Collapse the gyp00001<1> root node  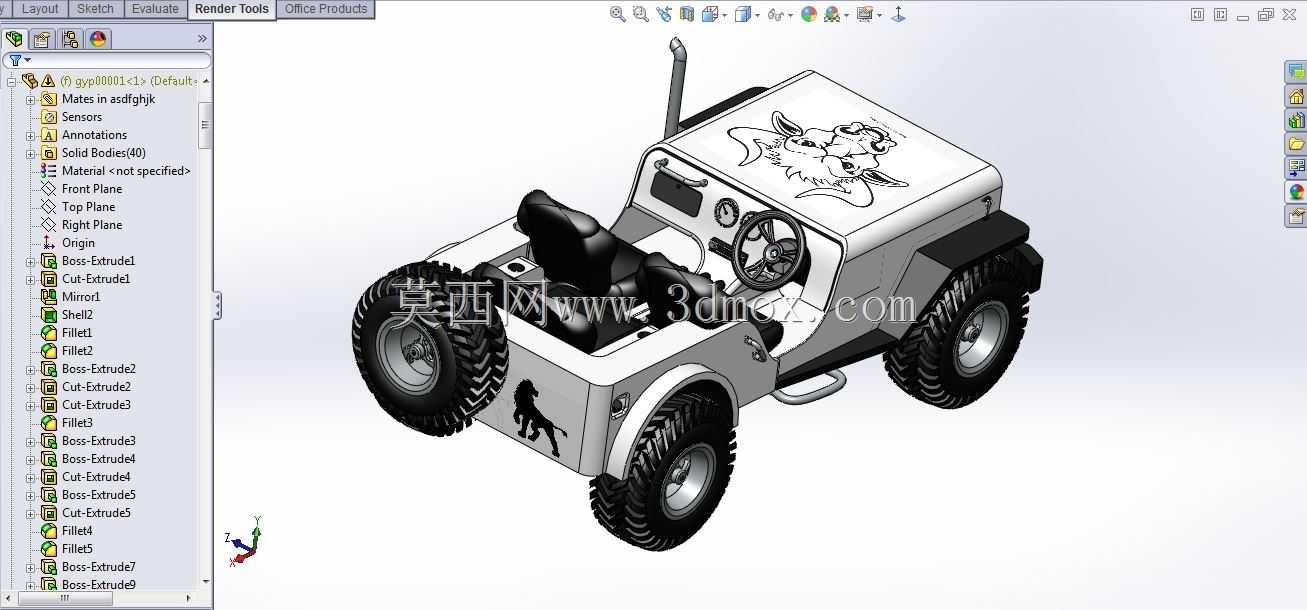pos(11,81)
